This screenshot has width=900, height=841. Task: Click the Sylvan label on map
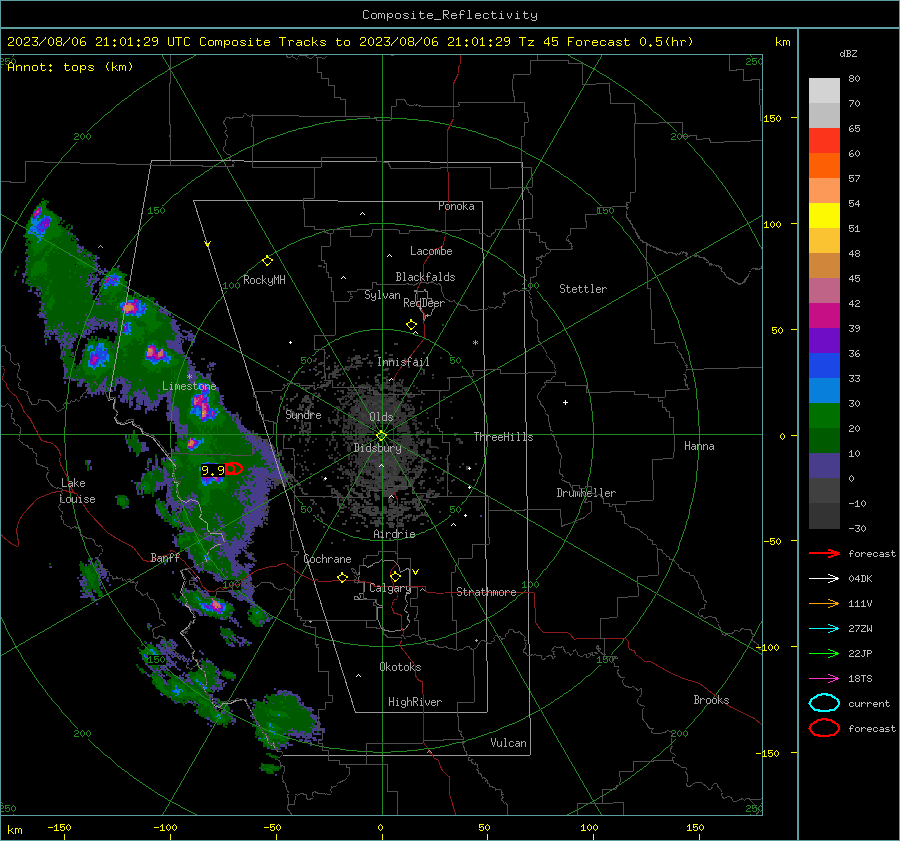pyautogui.click(x=382, y=295)
